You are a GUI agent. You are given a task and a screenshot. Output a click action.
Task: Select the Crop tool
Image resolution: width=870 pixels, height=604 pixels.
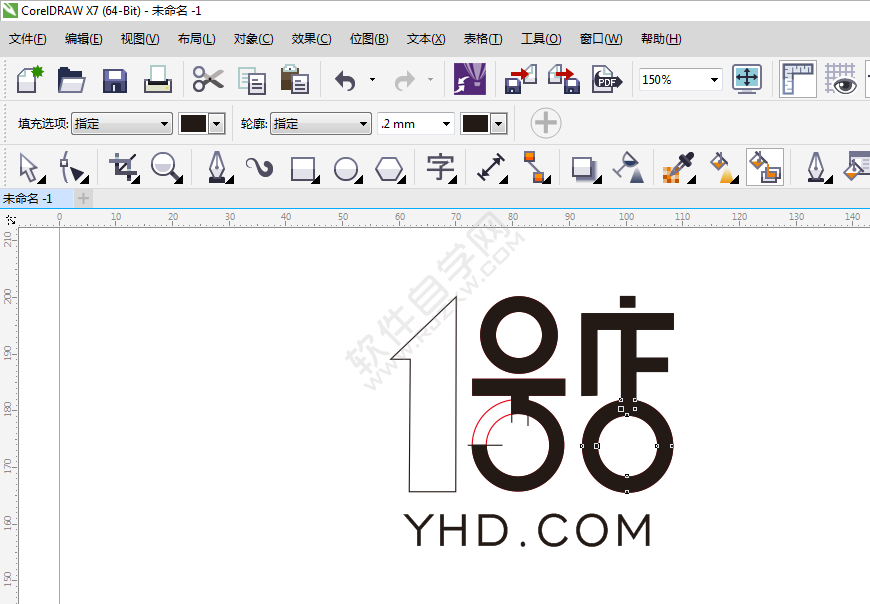(x=124, y=168)
